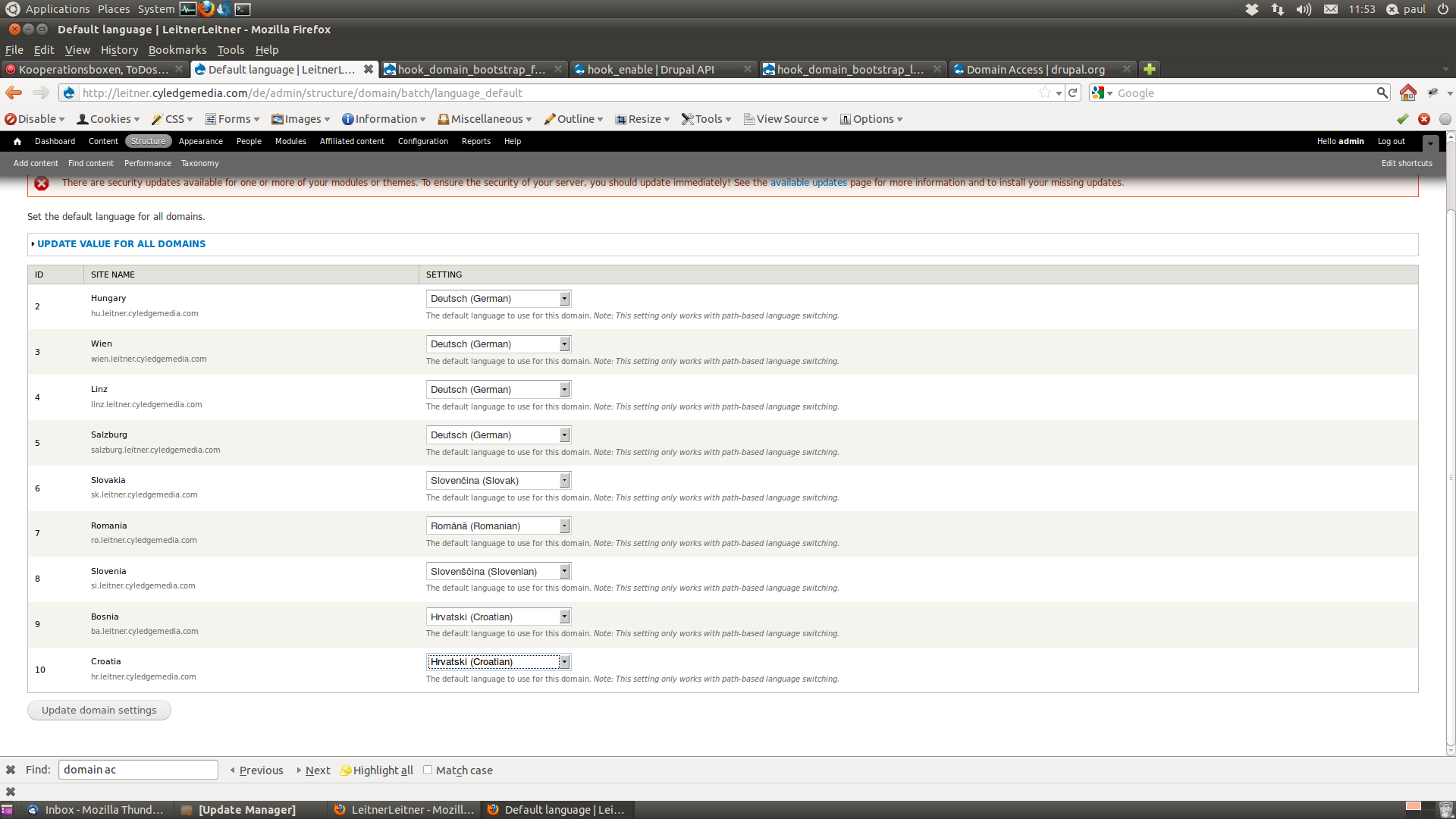Open the power/session menu icon

tap(1442, 9)
